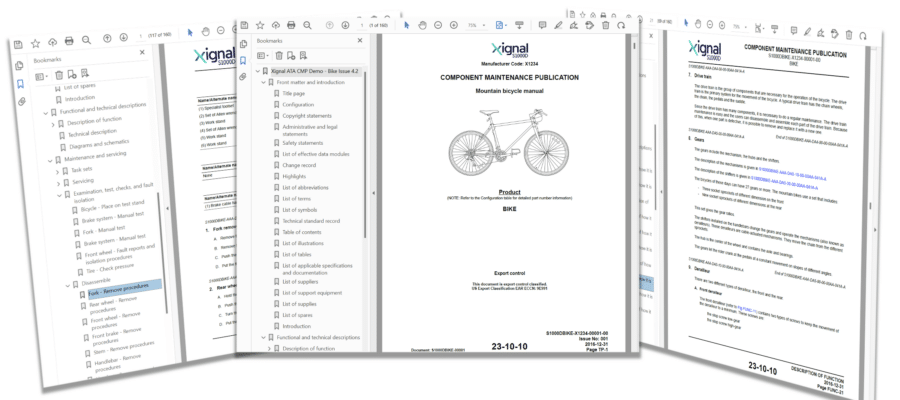Add new bookmark icon, center panel
Screen dimensions: 900x400
pyautogui.click(x=291, y=56)
